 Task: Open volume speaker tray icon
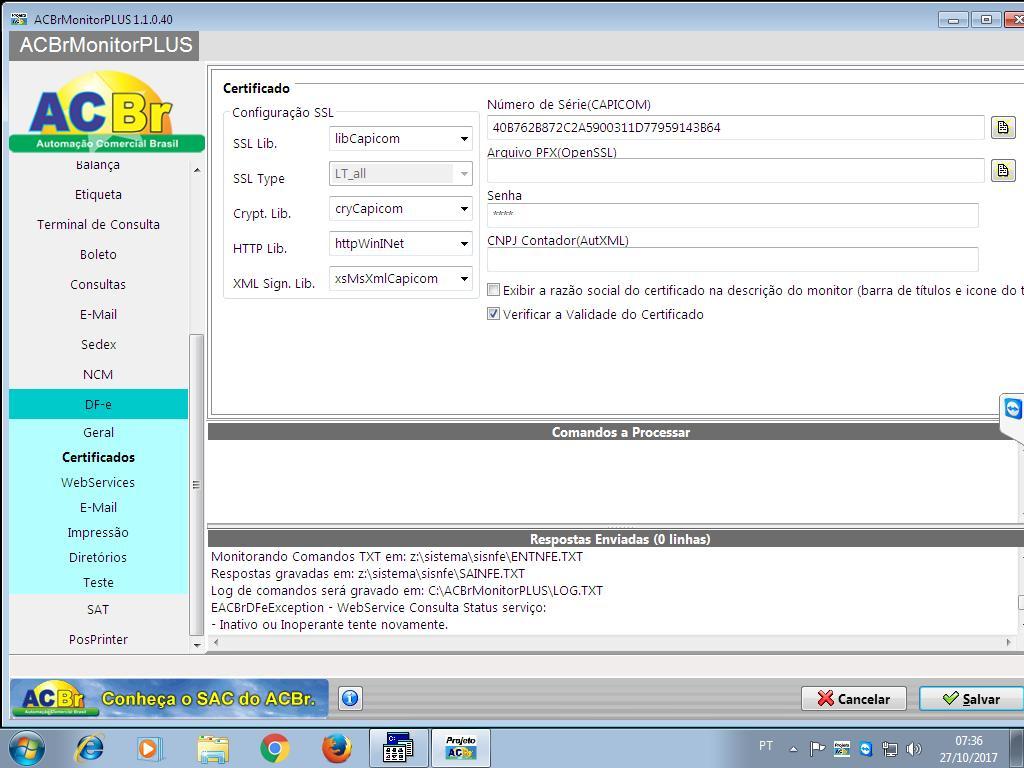(x=914, y=749)
